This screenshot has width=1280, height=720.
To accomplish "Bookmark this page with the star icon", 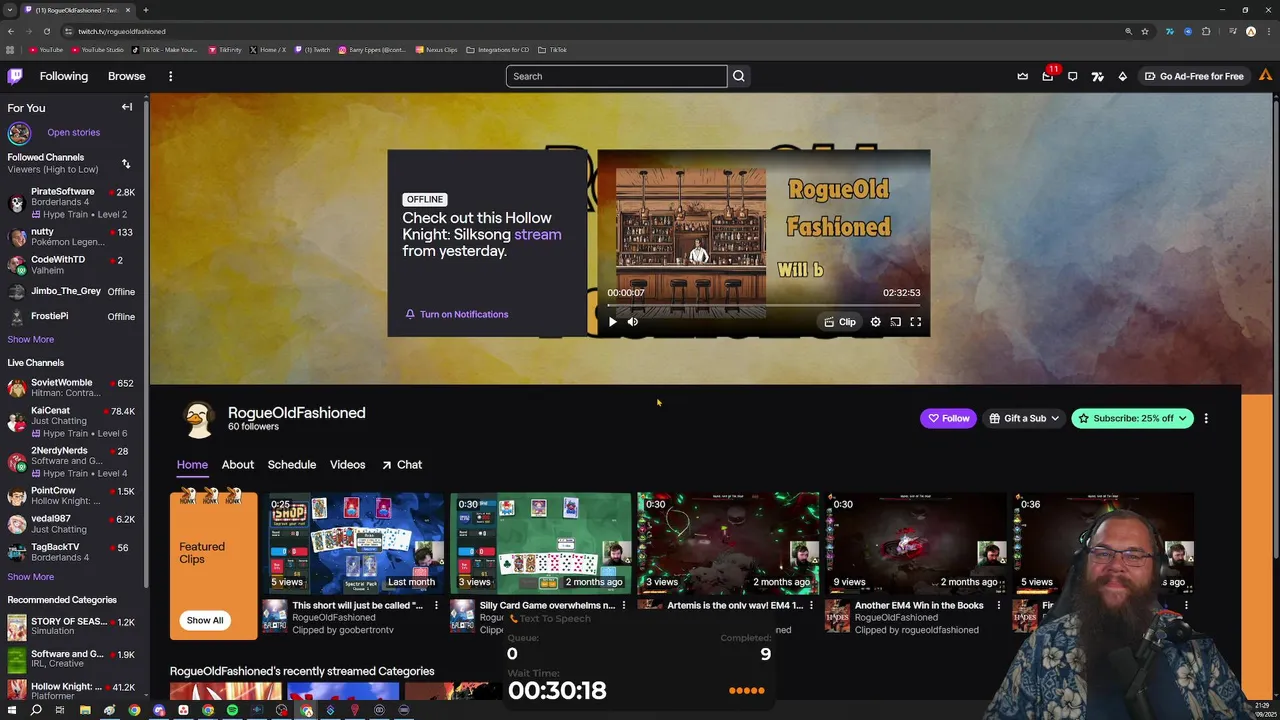I will (x=1145, y=31).
